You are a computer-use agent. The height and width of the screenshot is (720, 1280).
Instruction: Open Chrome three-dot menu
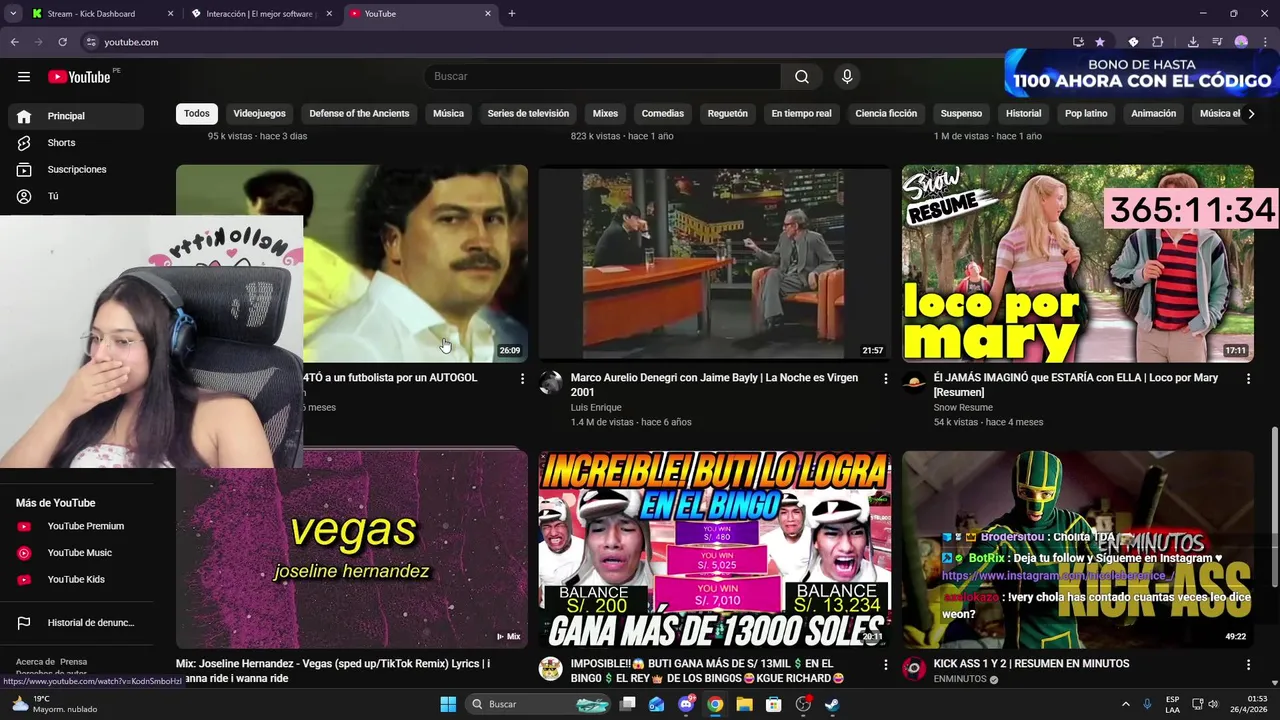click(1265, 42)
